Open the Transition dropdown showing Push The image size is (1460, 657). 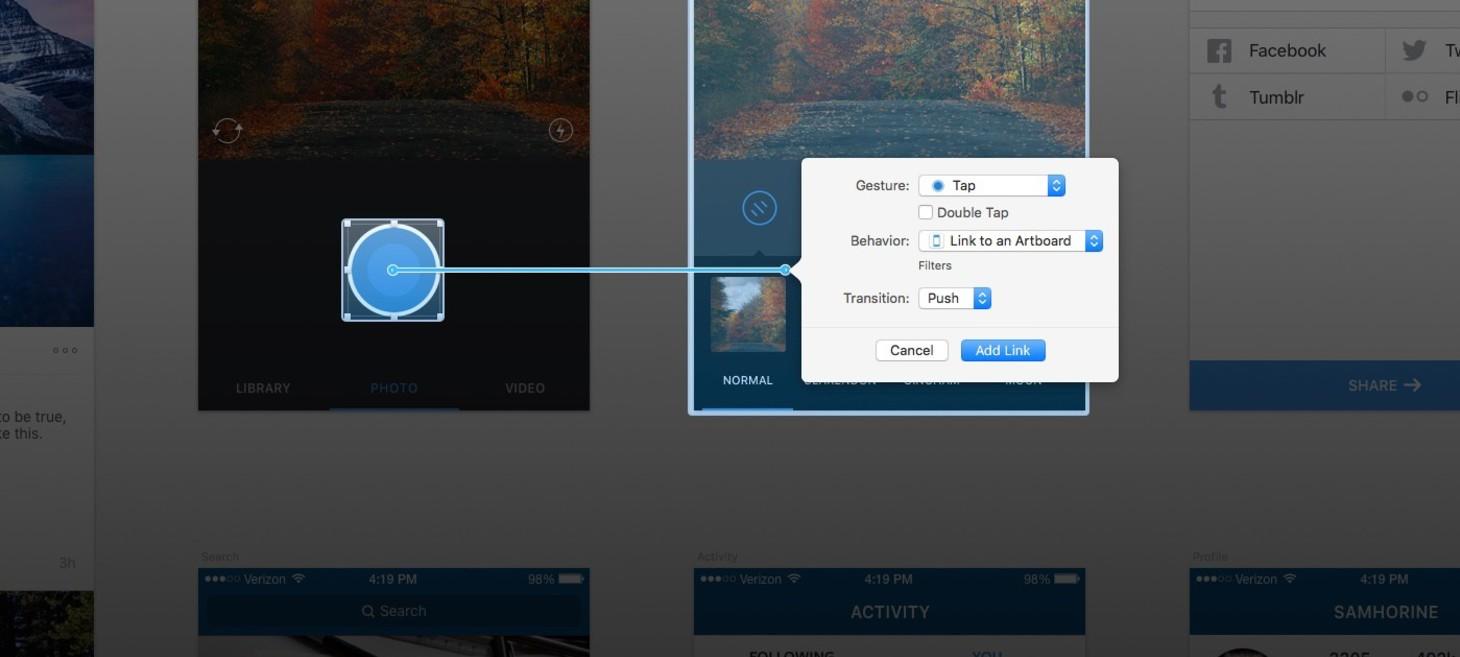point(955,298)
